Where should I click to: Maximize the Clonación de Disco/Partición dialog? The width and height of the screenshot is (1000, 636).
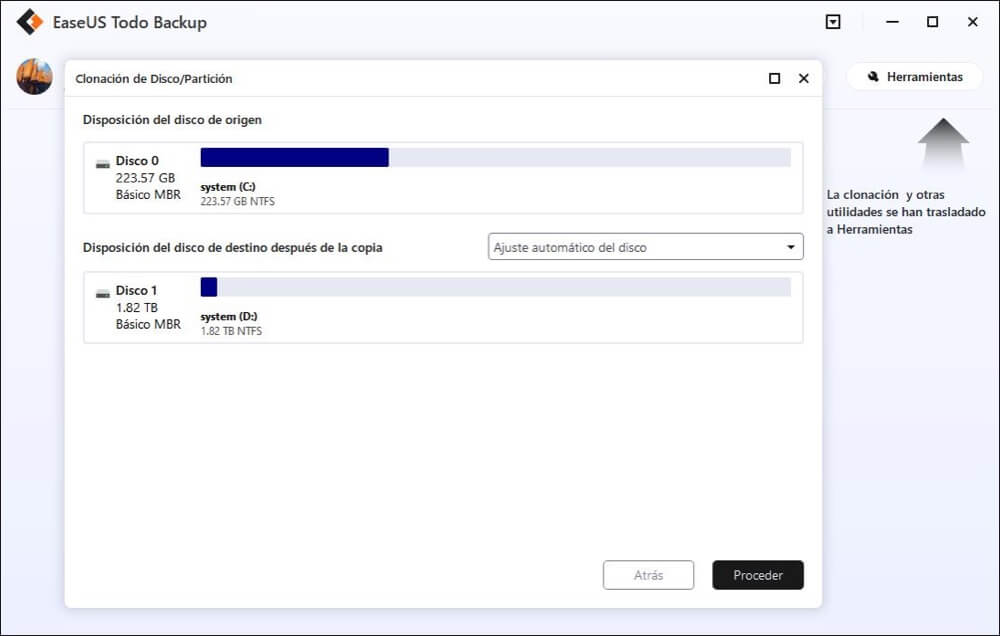774,78
